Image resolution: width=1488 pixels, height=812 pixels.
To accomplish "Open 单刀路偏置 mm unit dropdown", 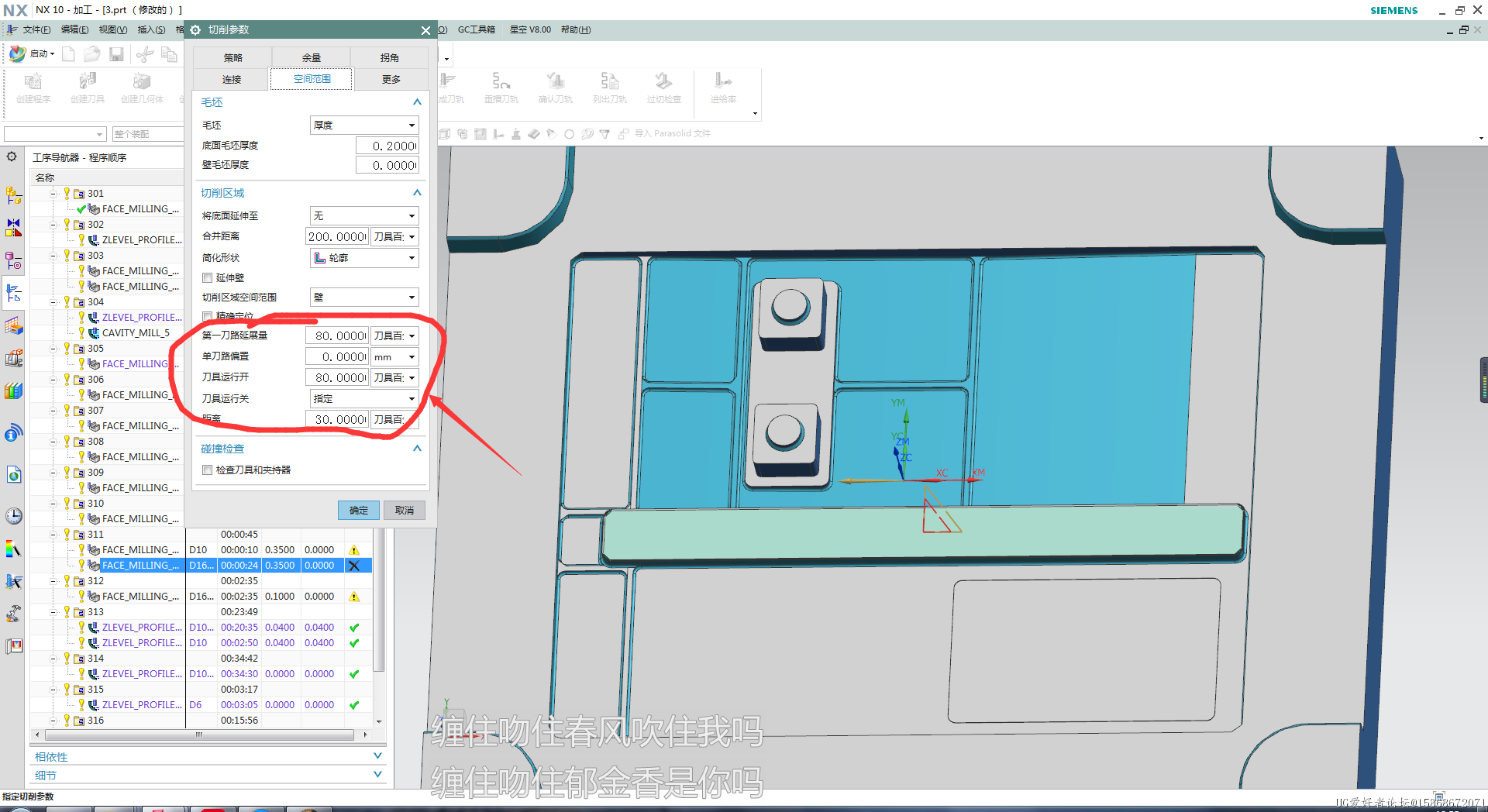I will click(x=394, y=356).
